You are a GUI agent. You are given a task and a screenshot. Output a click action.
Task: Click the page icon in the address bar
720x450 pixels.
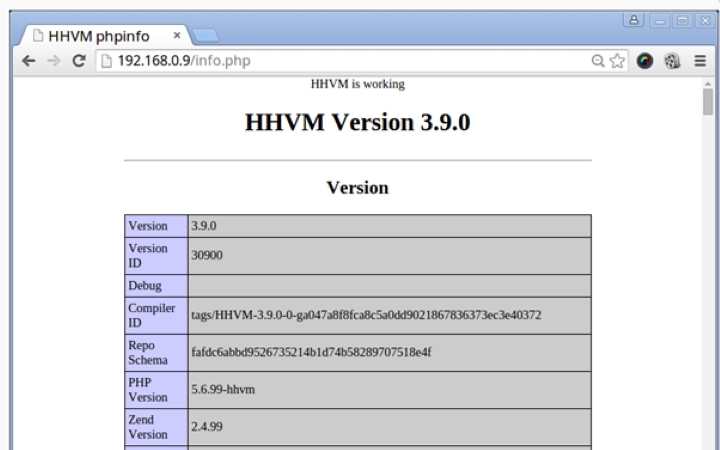(106, 61)
